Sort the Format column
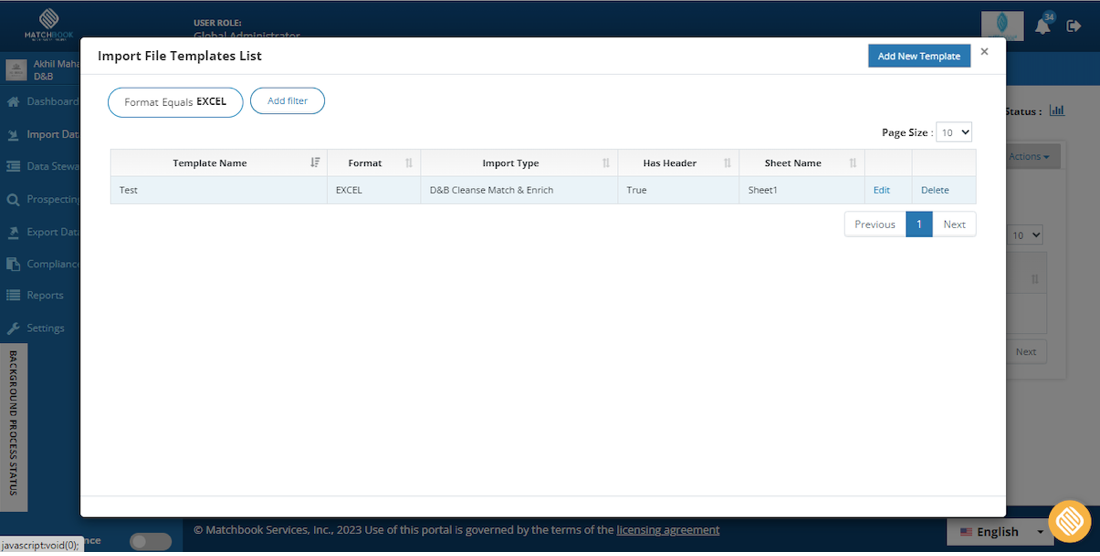The height and width of the screenshot is (556, 1100). tap(409, 163)
